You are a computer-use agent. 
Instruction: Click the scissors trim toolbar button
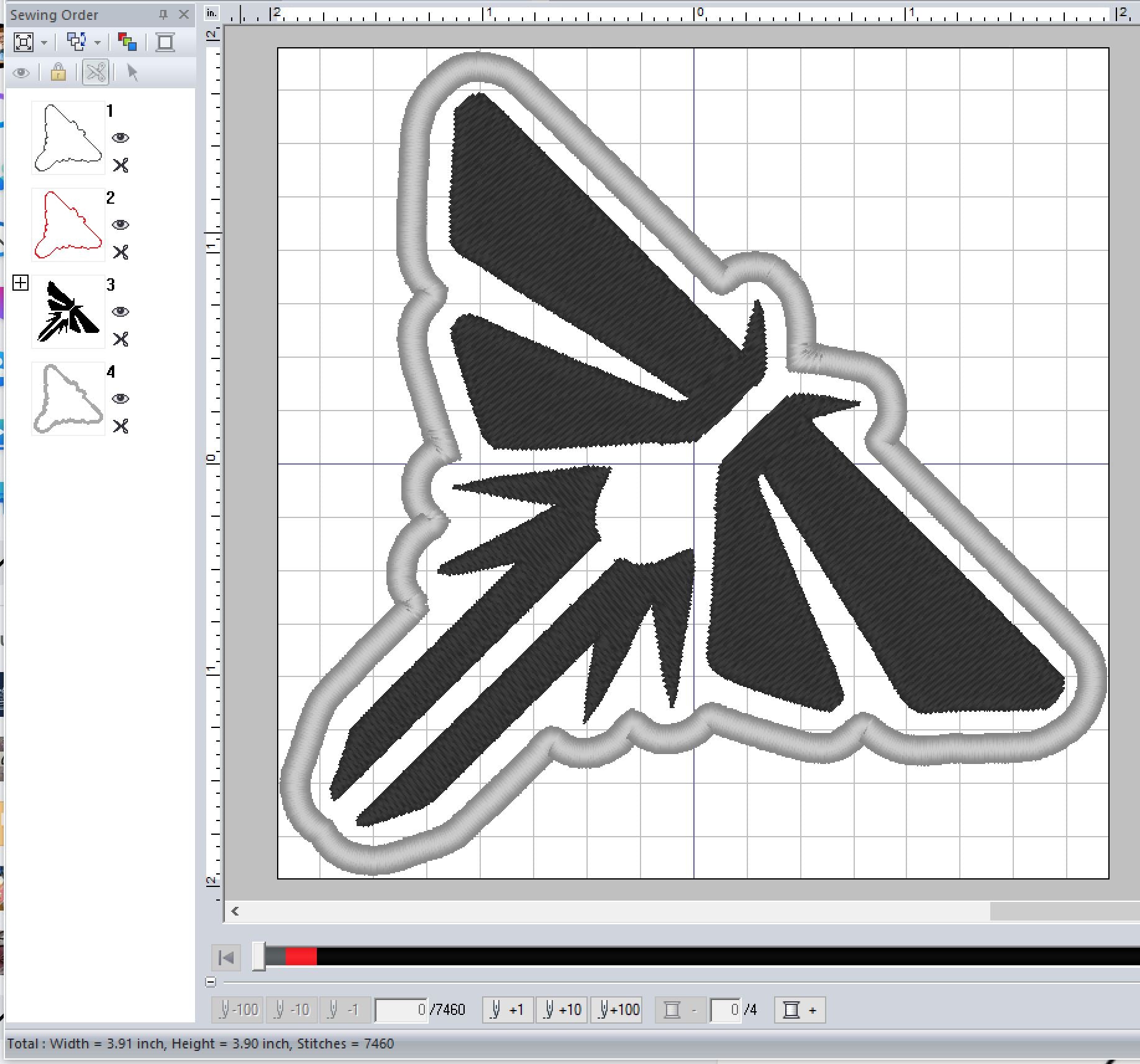click(96, 73)
